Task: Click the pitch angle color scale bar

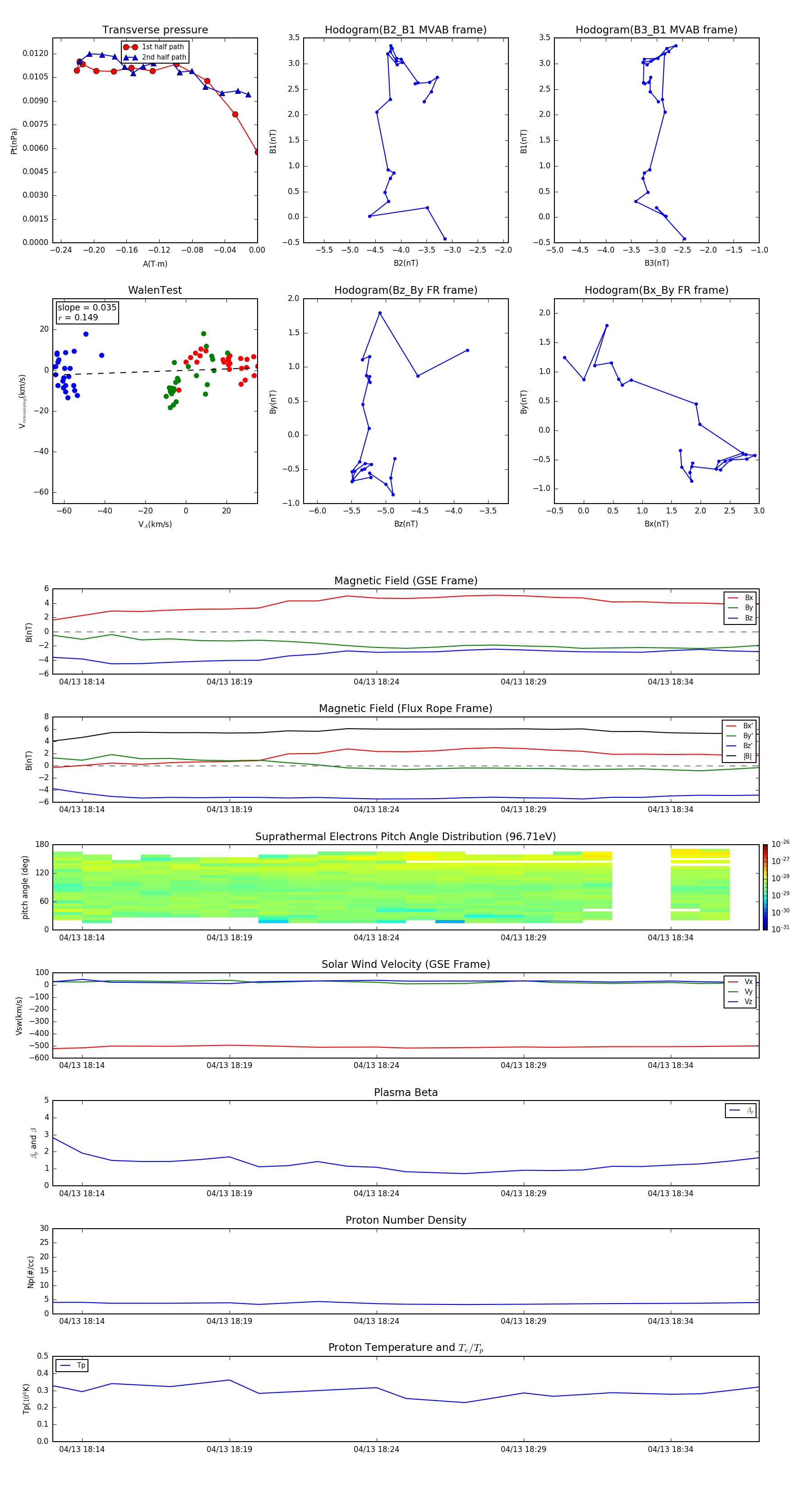Action: pos(765,888)
